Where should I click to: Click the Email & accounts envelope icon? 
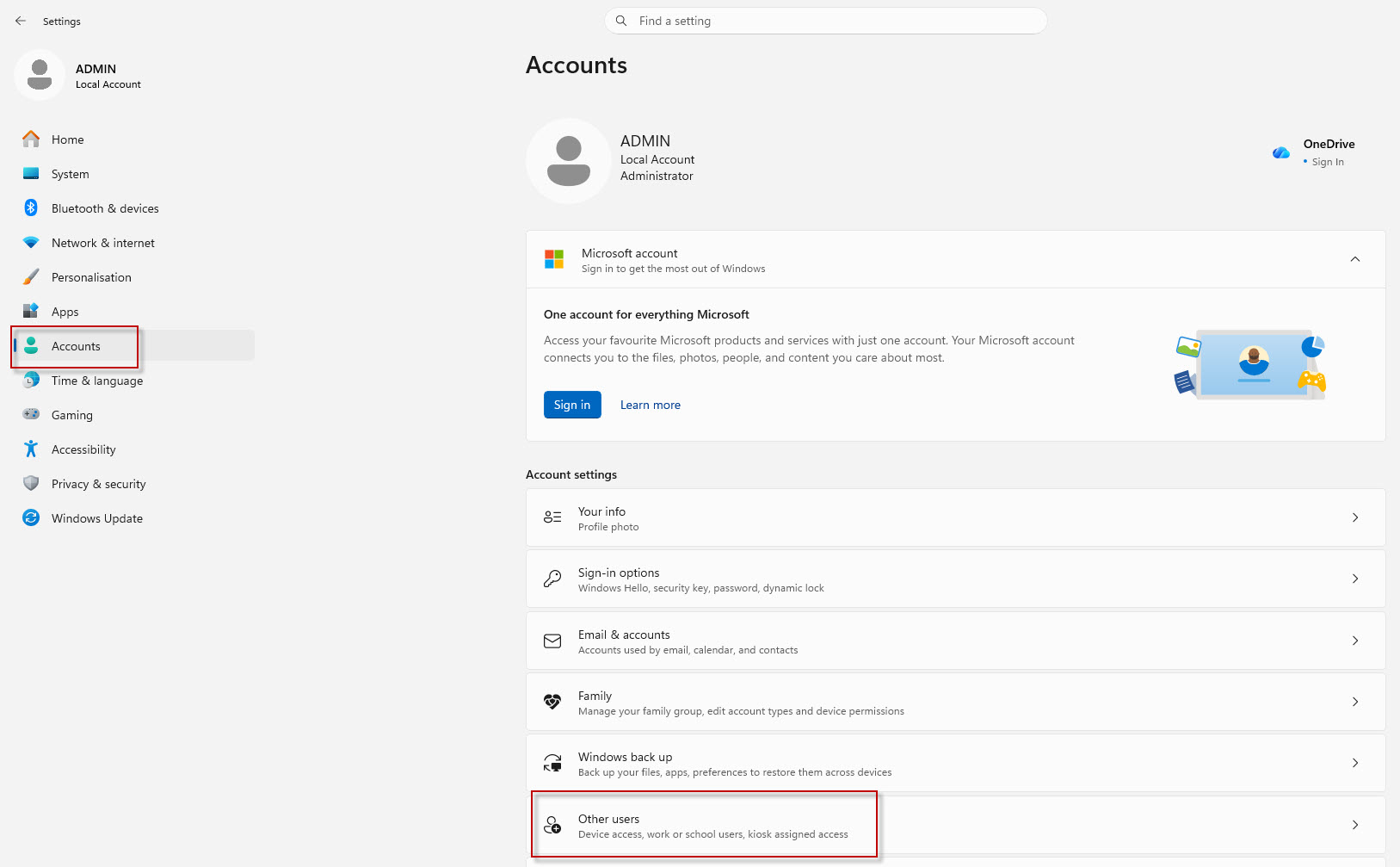pos(552,641)
